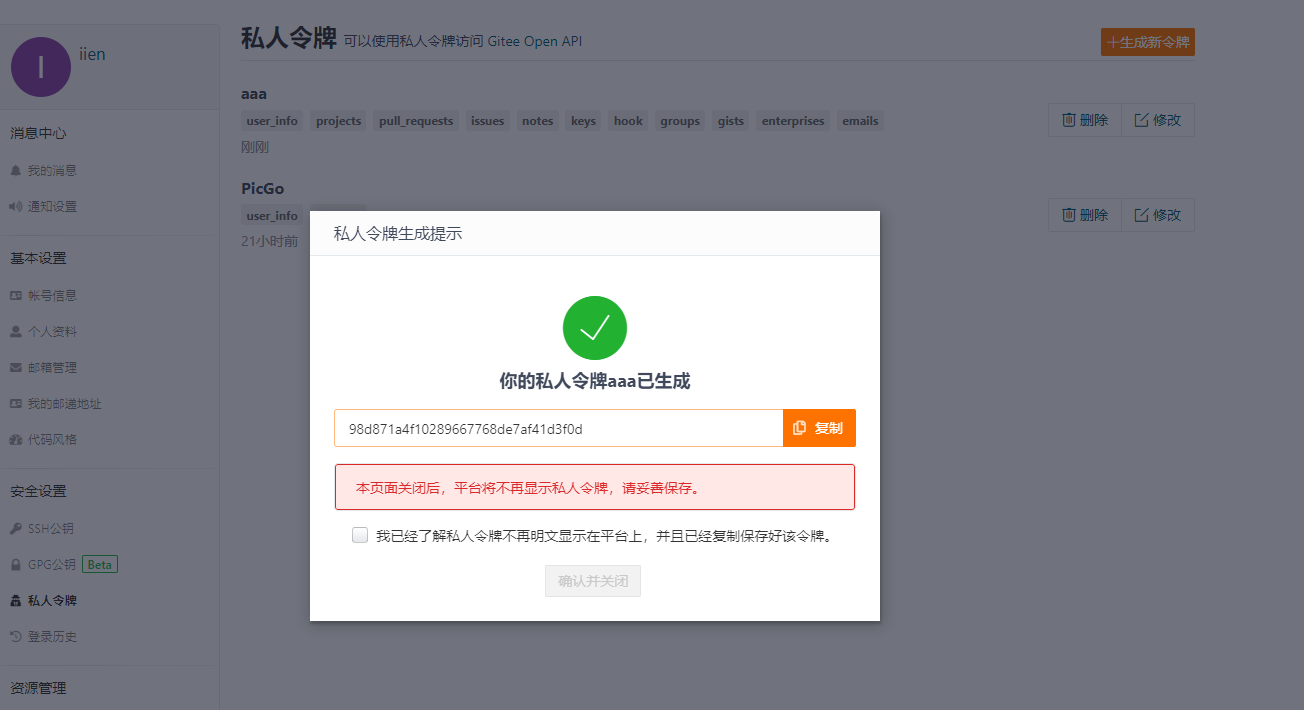The image size is (1304, 710).
Task: Open 个人资料 in sidebar
Action: coord(52,331)
